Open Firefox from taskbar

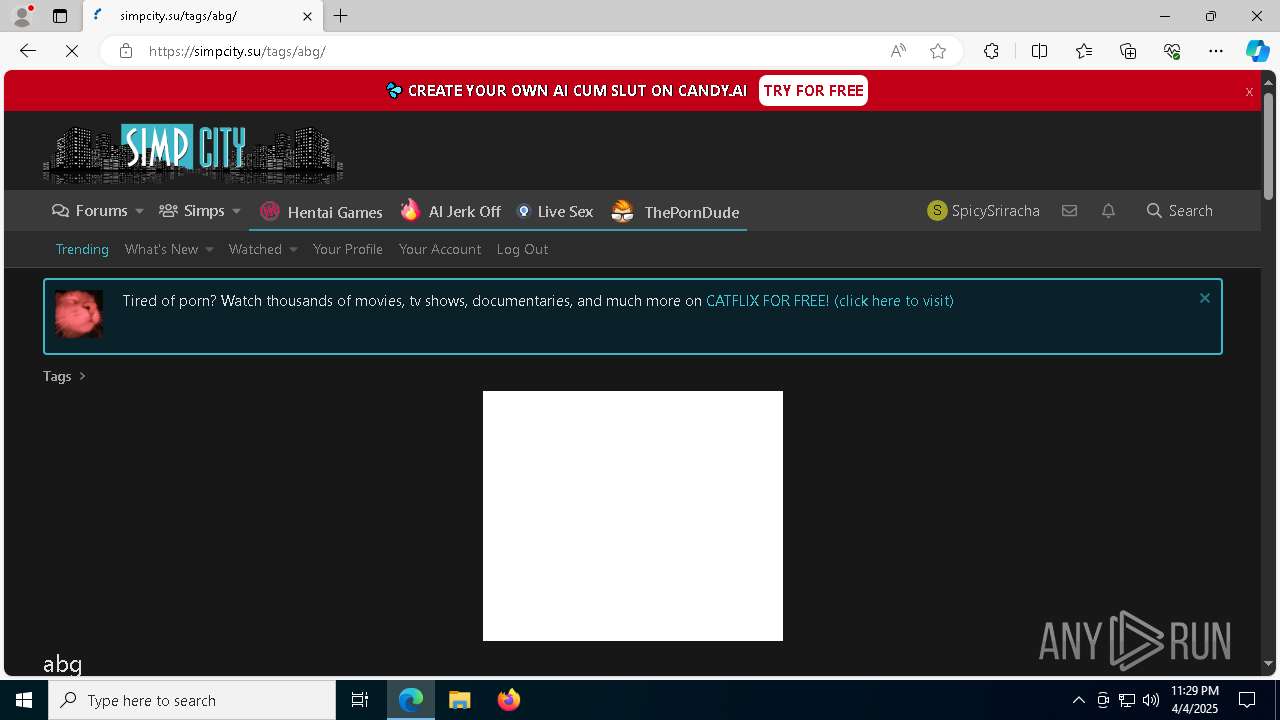509,700
